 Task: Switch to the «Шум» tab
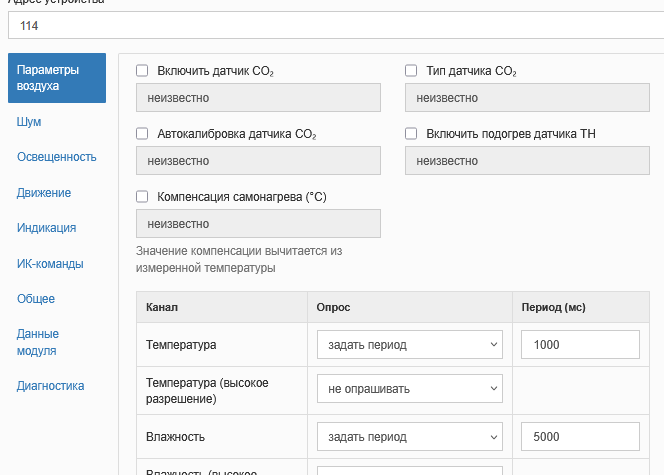click(29, 122)
